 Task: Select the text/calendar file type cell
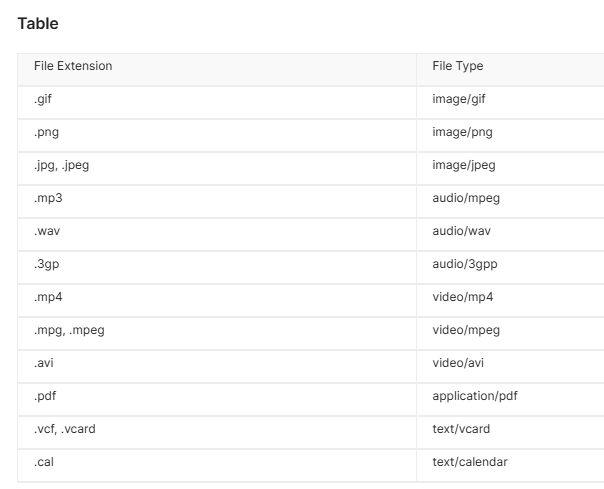click(x=469, y=462)
